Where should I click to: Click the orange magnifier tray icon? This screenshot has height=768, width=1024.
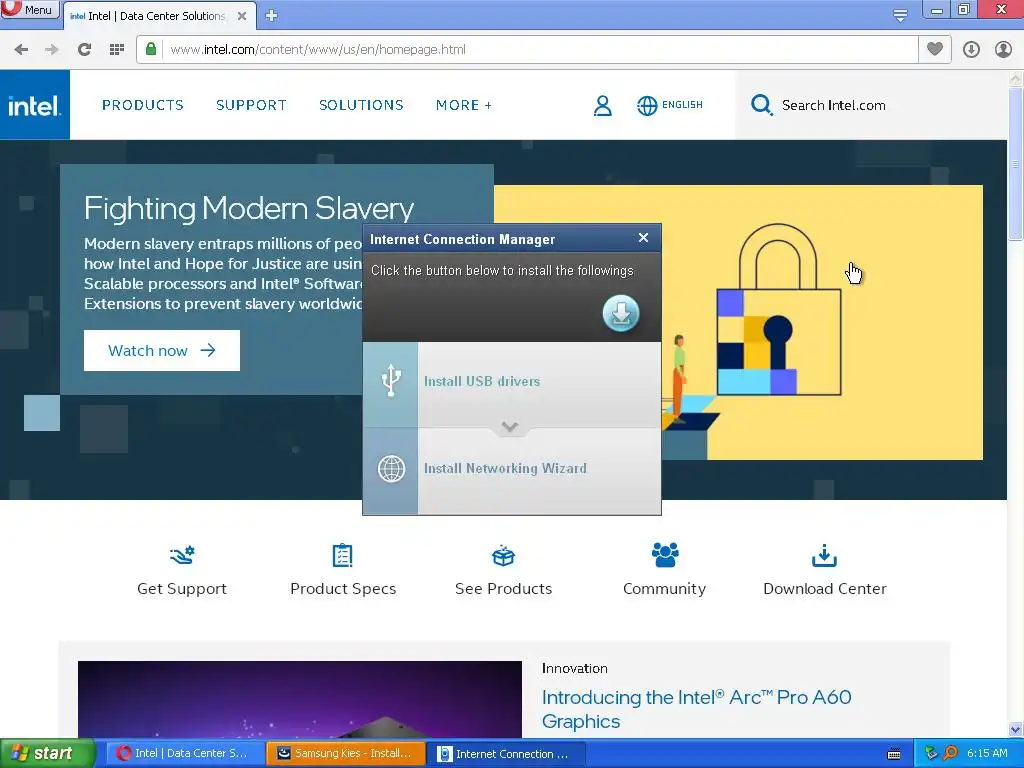pyautogui.click(x=951, y=753)
